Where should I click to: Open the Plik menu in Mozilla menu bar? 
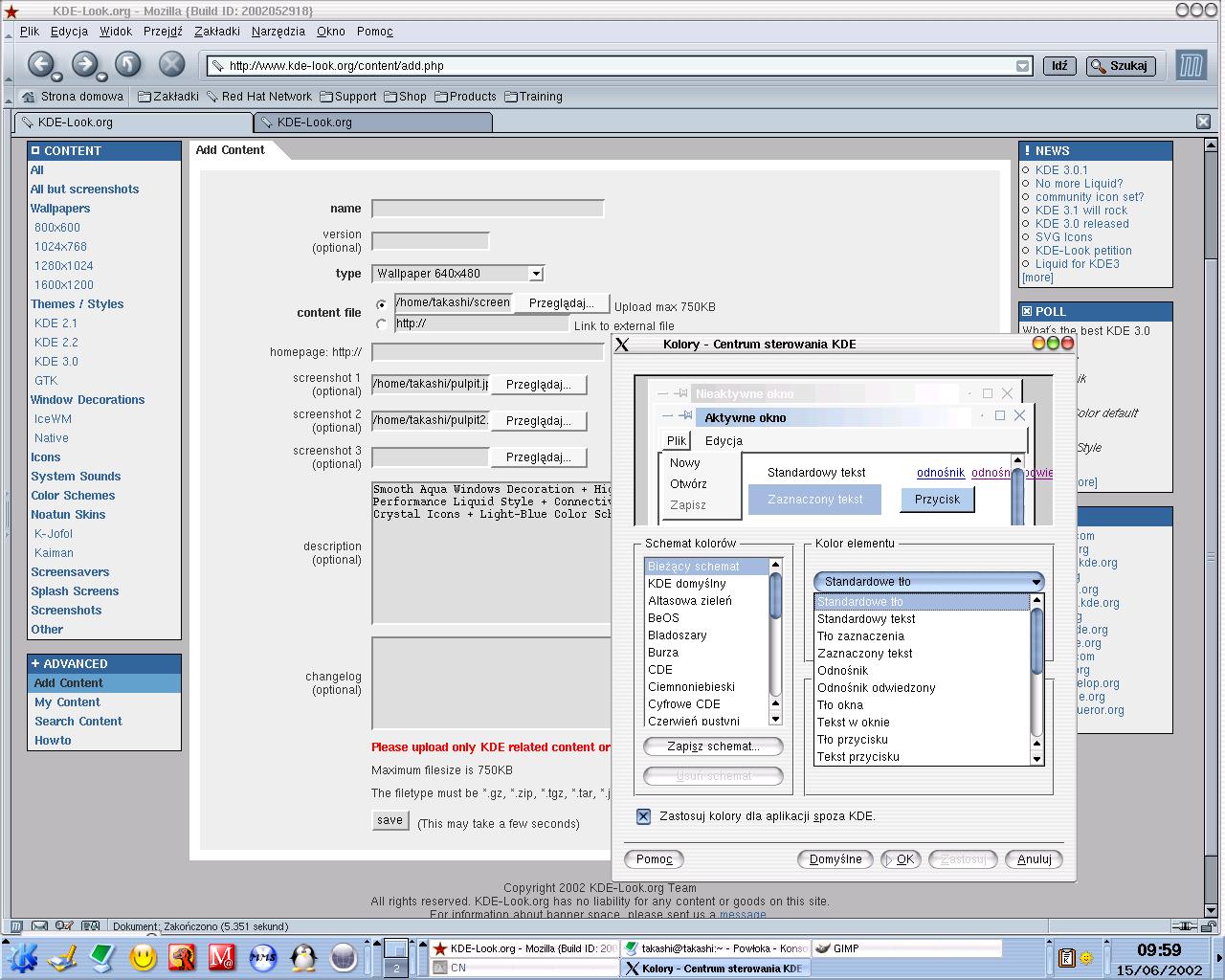[30, 32]
